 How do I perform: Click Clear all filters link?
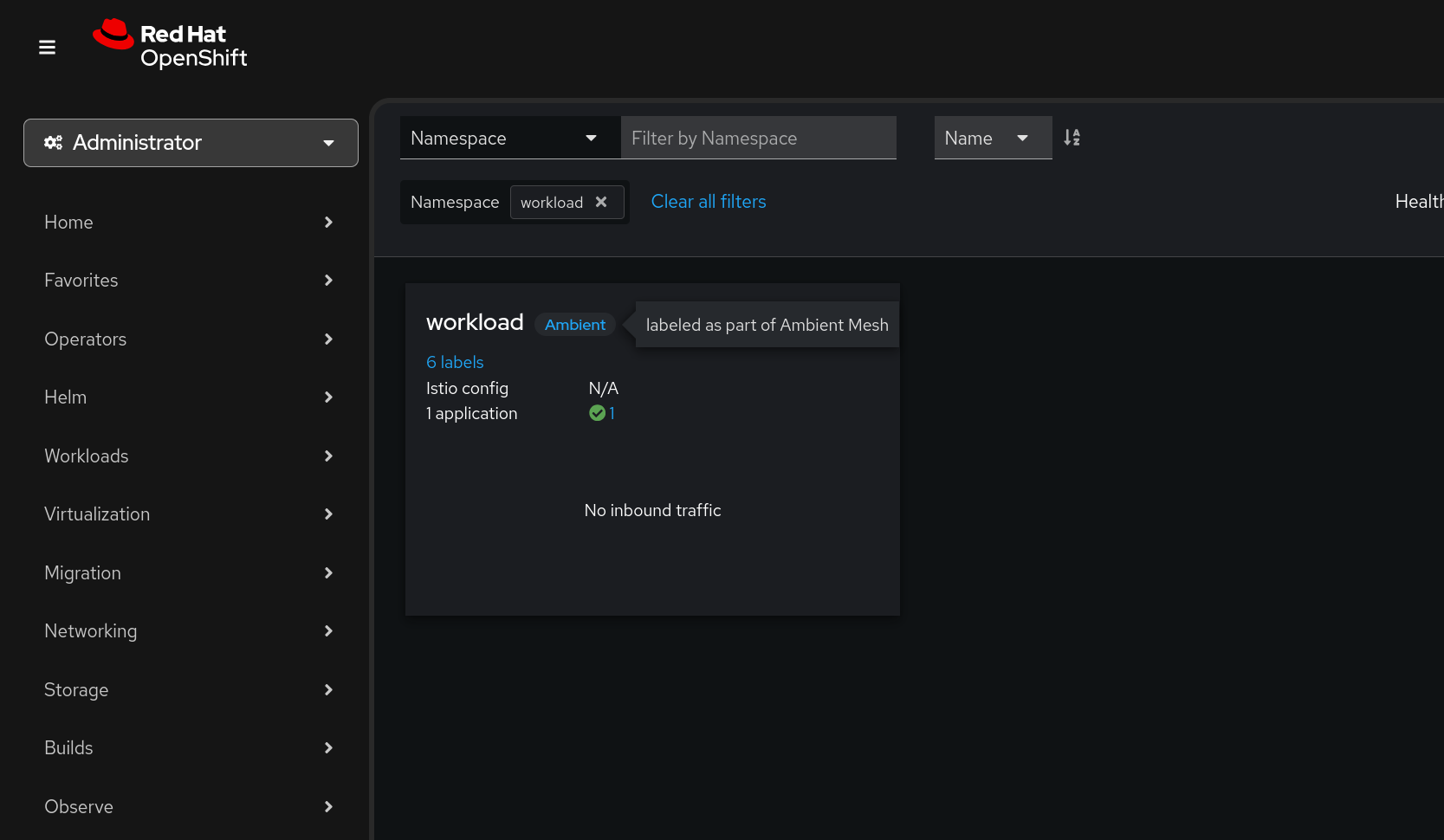(708, 202)
